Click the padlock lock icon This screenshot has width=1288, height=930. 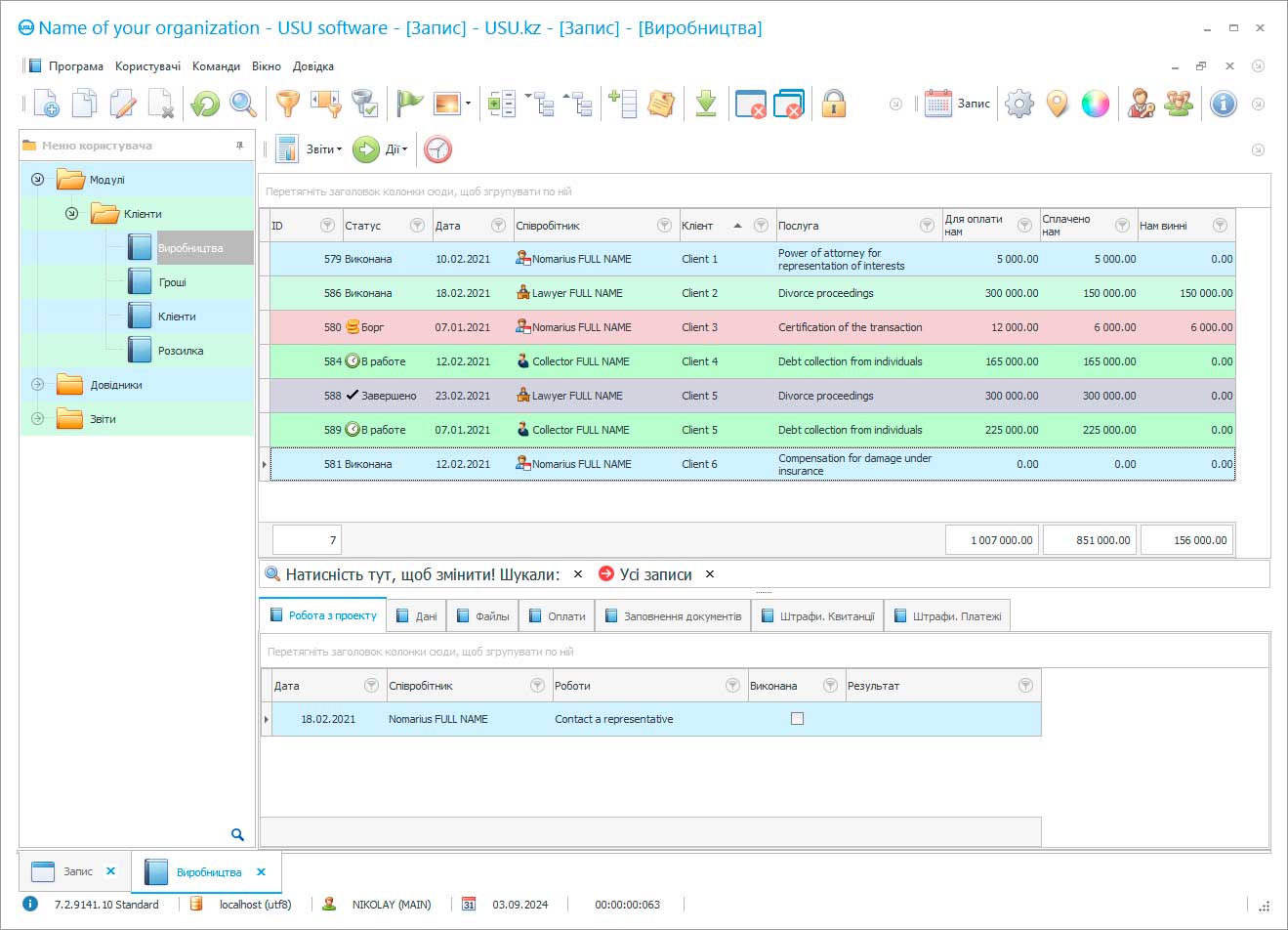click(833, 104)
